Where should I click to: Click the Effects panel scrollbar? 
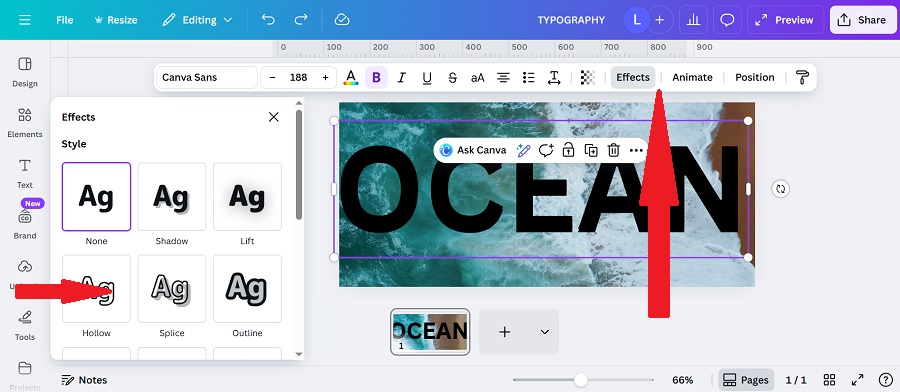[x=298, y=165]
